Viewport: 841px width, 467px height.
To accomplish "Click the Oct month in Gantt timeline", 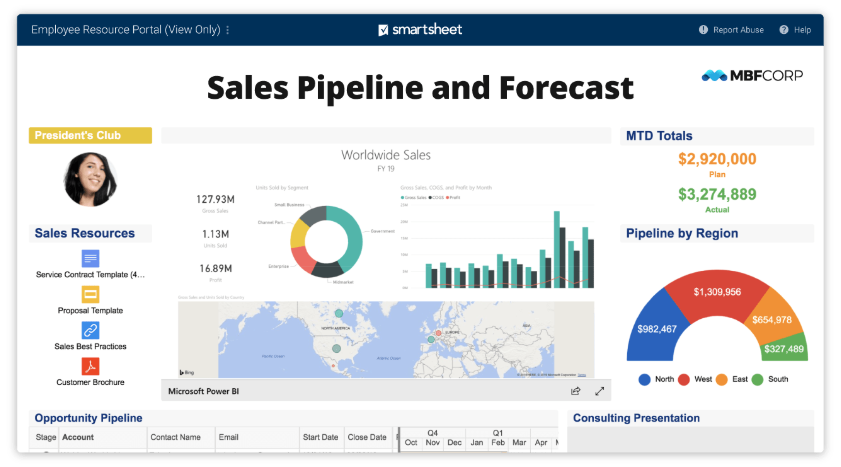I will (x=411, y=443).
